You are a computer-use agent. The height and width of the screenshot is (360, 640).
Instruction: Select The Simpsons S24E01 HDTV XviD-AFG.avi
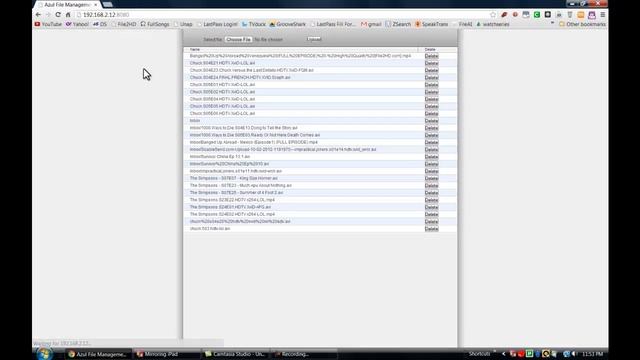[230, 207]
